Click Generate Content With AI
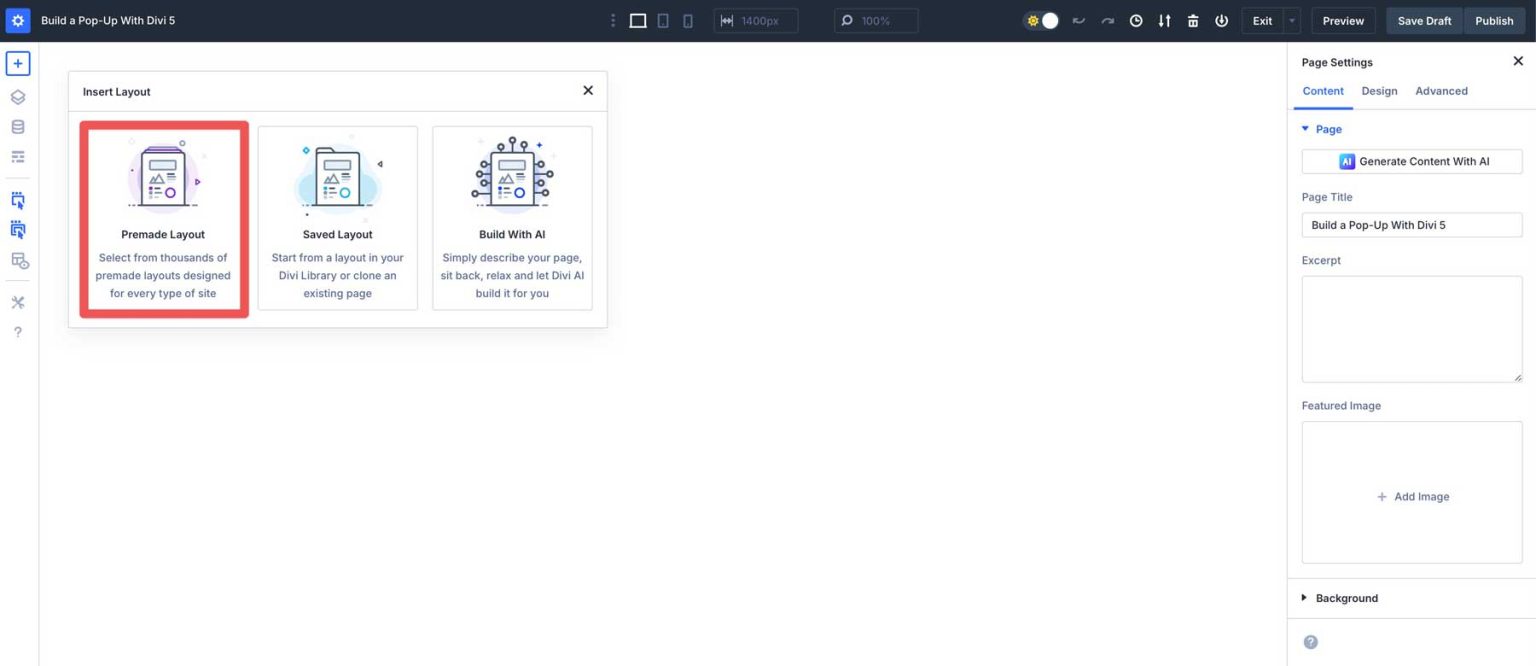Image resolution: width=1536 pixels, height=666 pixels. [1411, 161]
